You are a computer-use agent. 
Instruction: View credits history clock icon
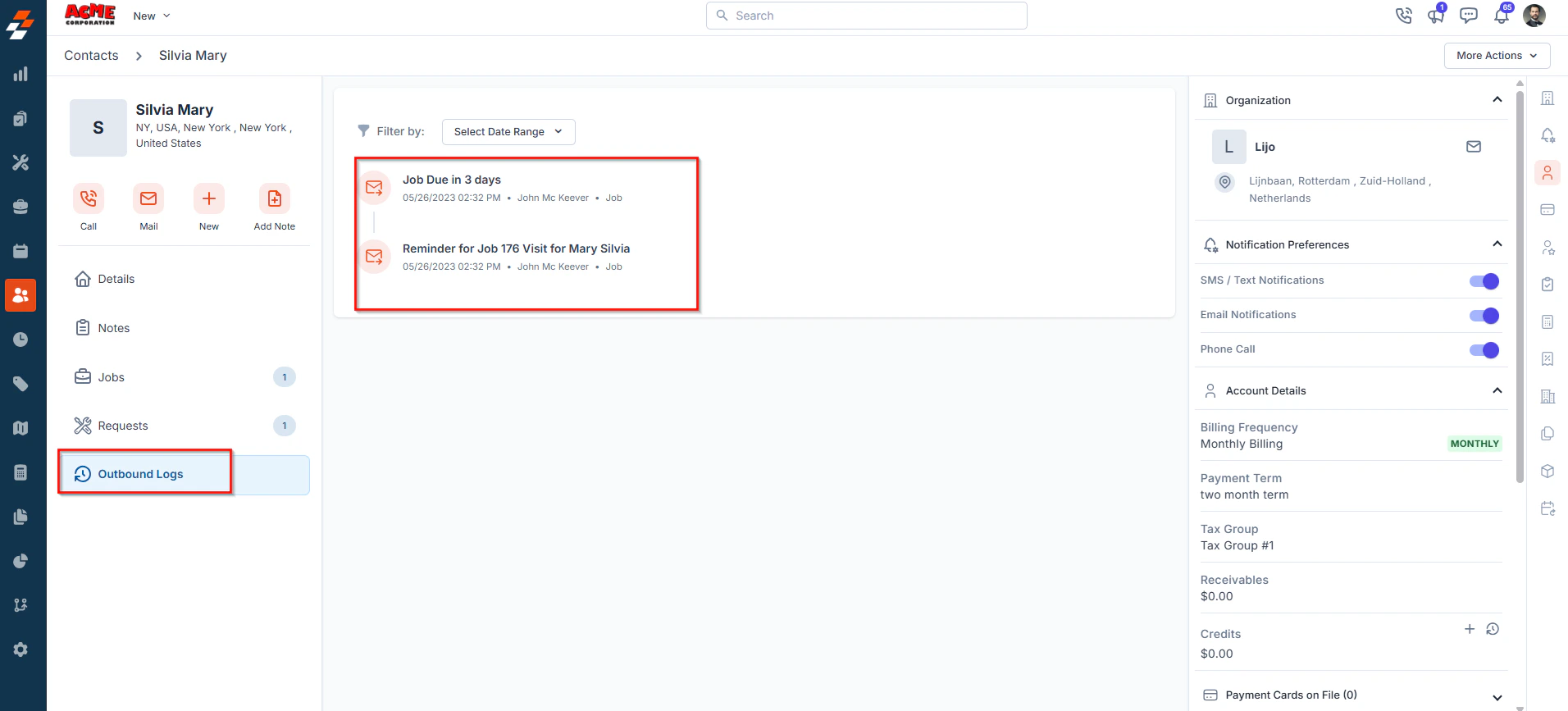1493,629
